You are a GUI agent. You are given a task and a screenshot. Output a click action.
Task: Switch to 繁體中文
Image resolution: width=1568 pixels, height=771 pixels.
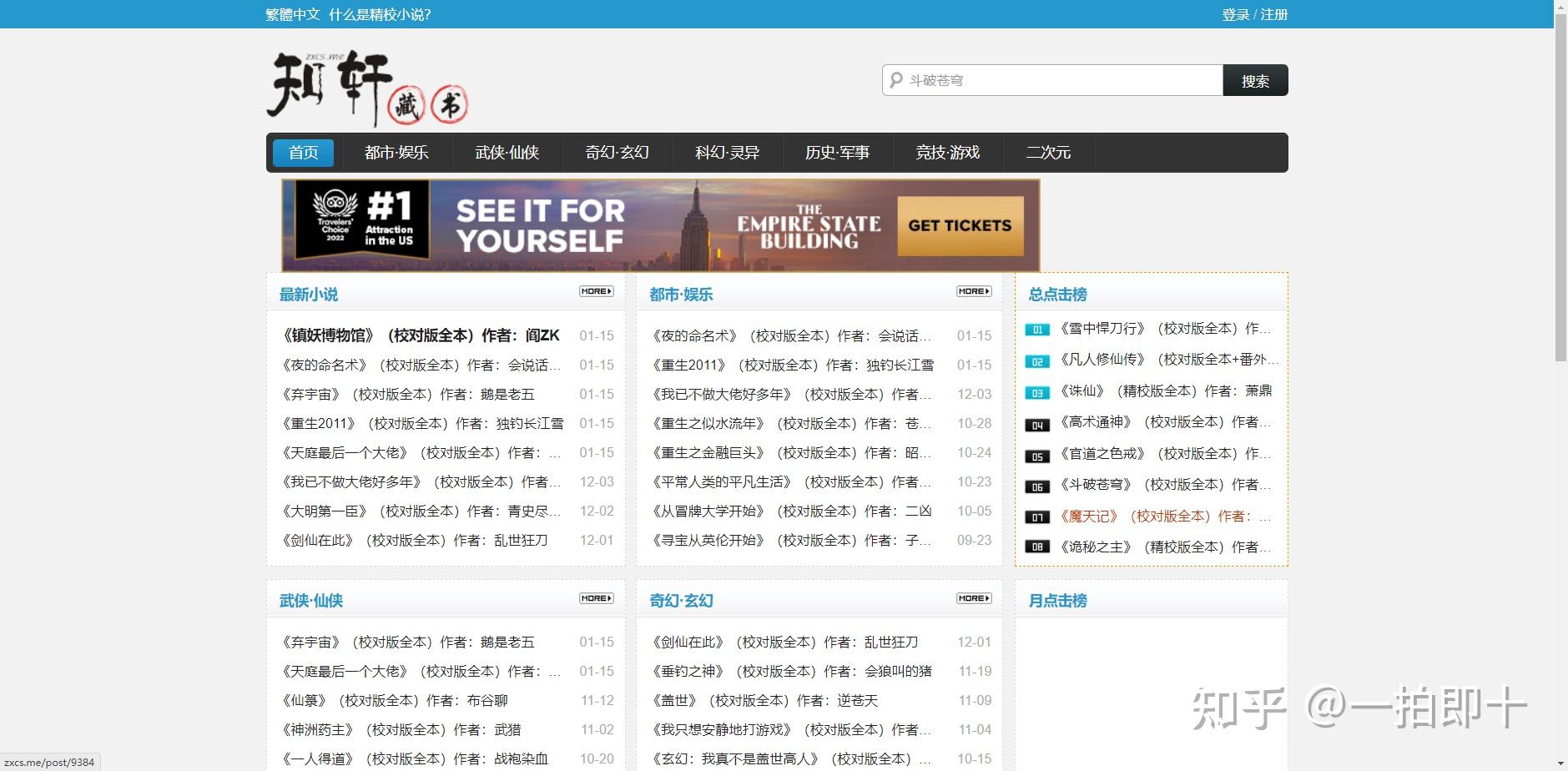pos(293,14)
